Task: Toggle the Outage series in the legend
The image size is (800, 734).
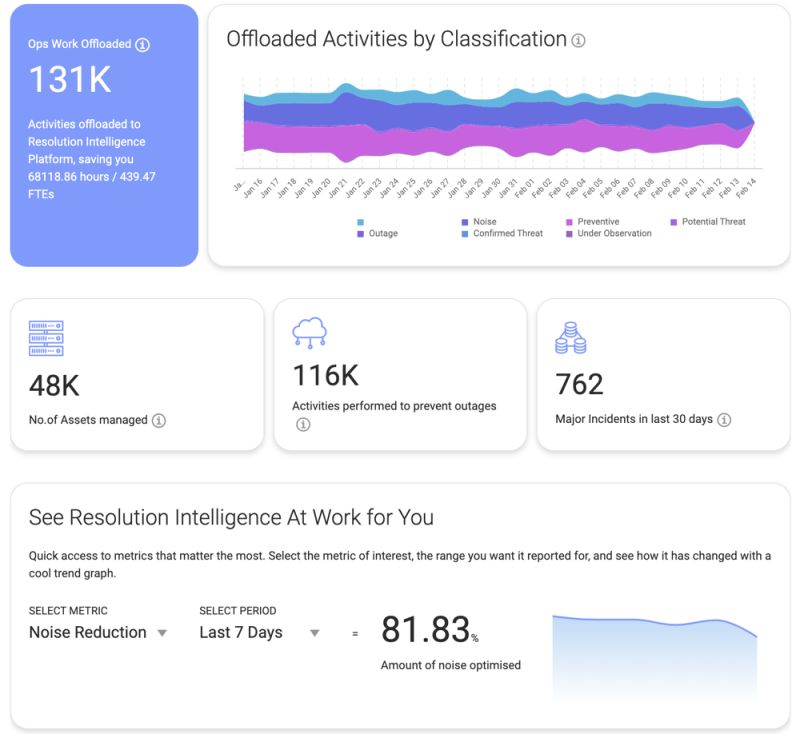Action: [x=379, y=234]
